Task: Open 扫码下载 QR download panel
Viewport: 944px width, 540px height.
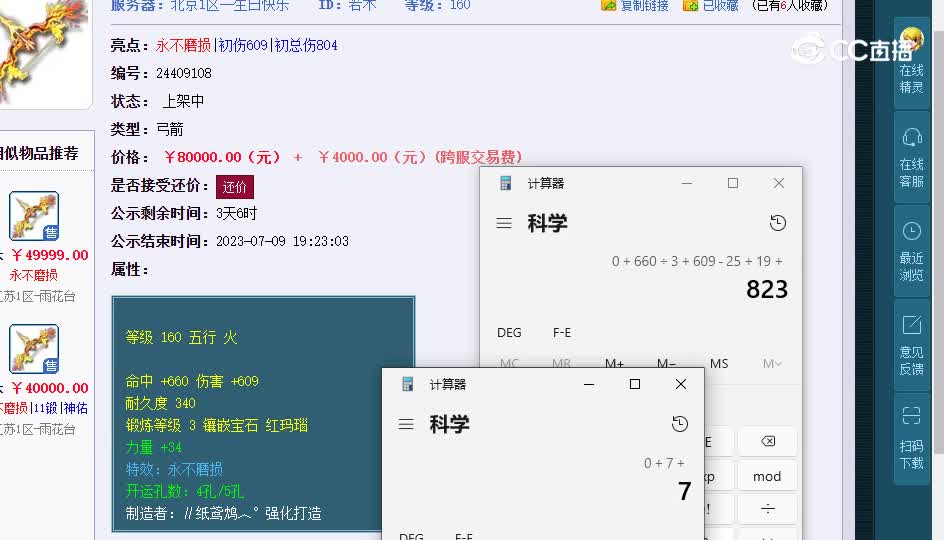Action: pos(911,439)
